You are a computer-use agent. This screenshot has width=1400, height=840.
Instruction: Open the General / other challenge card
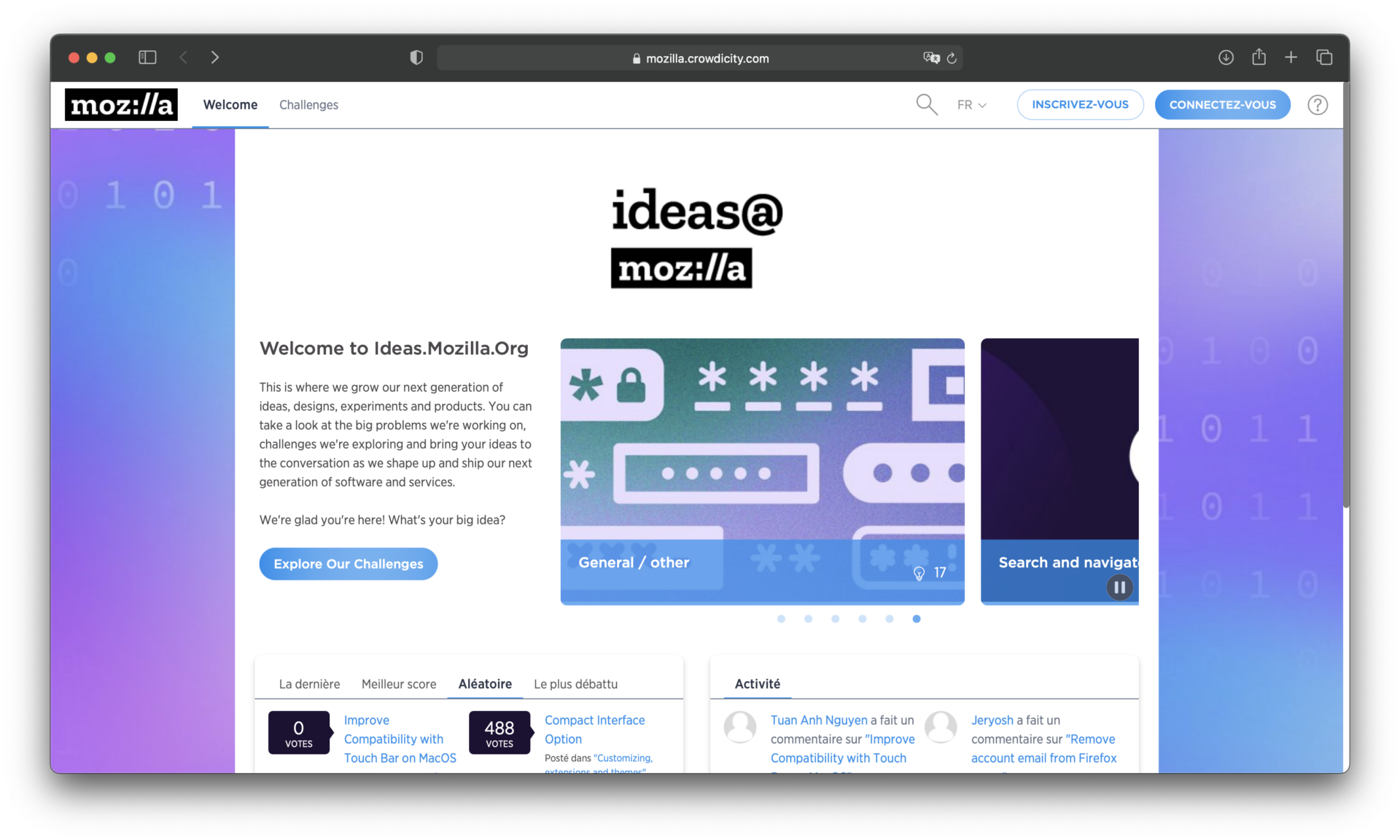(762, 471)
